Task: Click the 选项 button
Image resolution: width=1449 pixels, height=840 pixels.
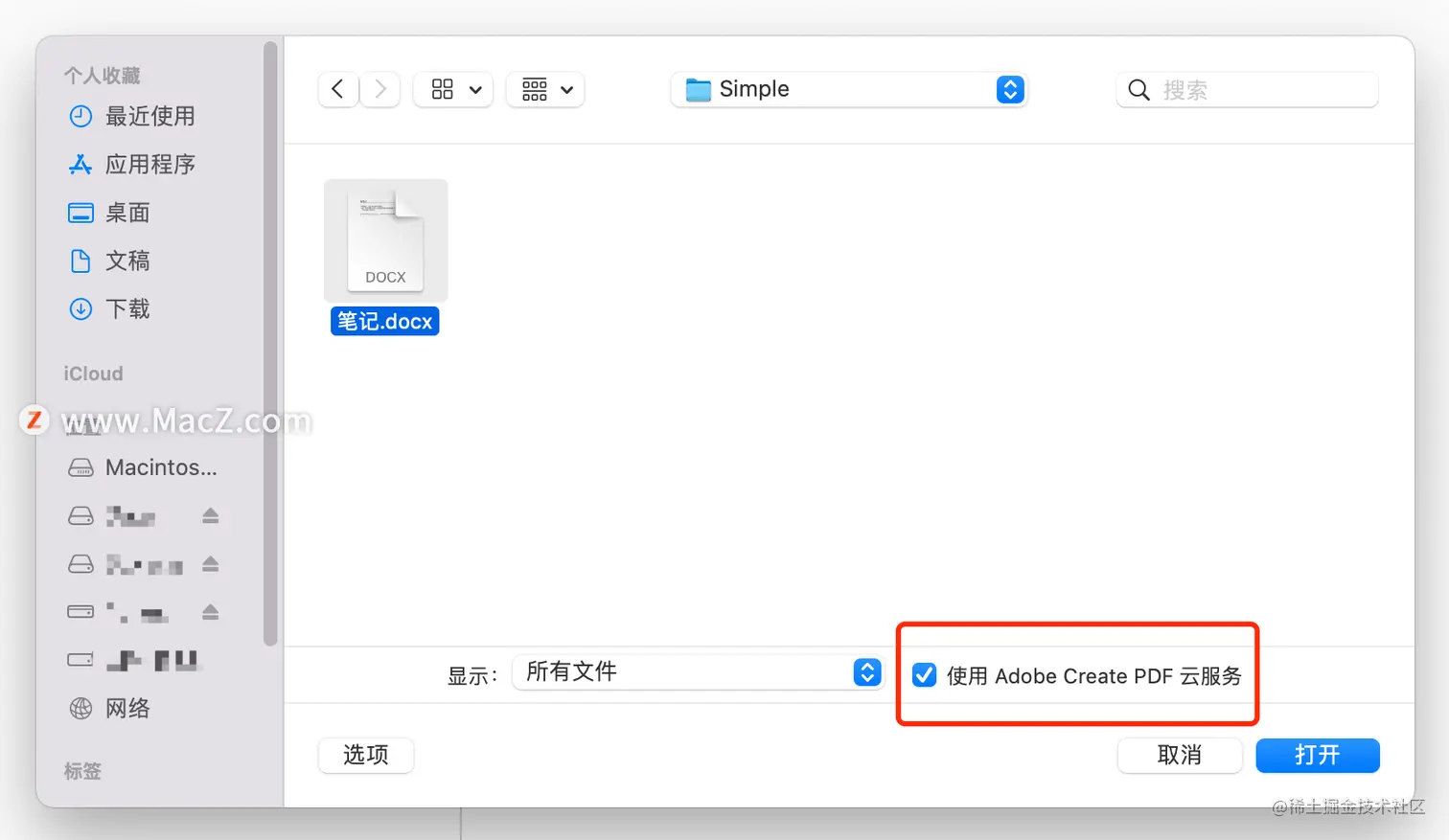Action: coord(366,755)
